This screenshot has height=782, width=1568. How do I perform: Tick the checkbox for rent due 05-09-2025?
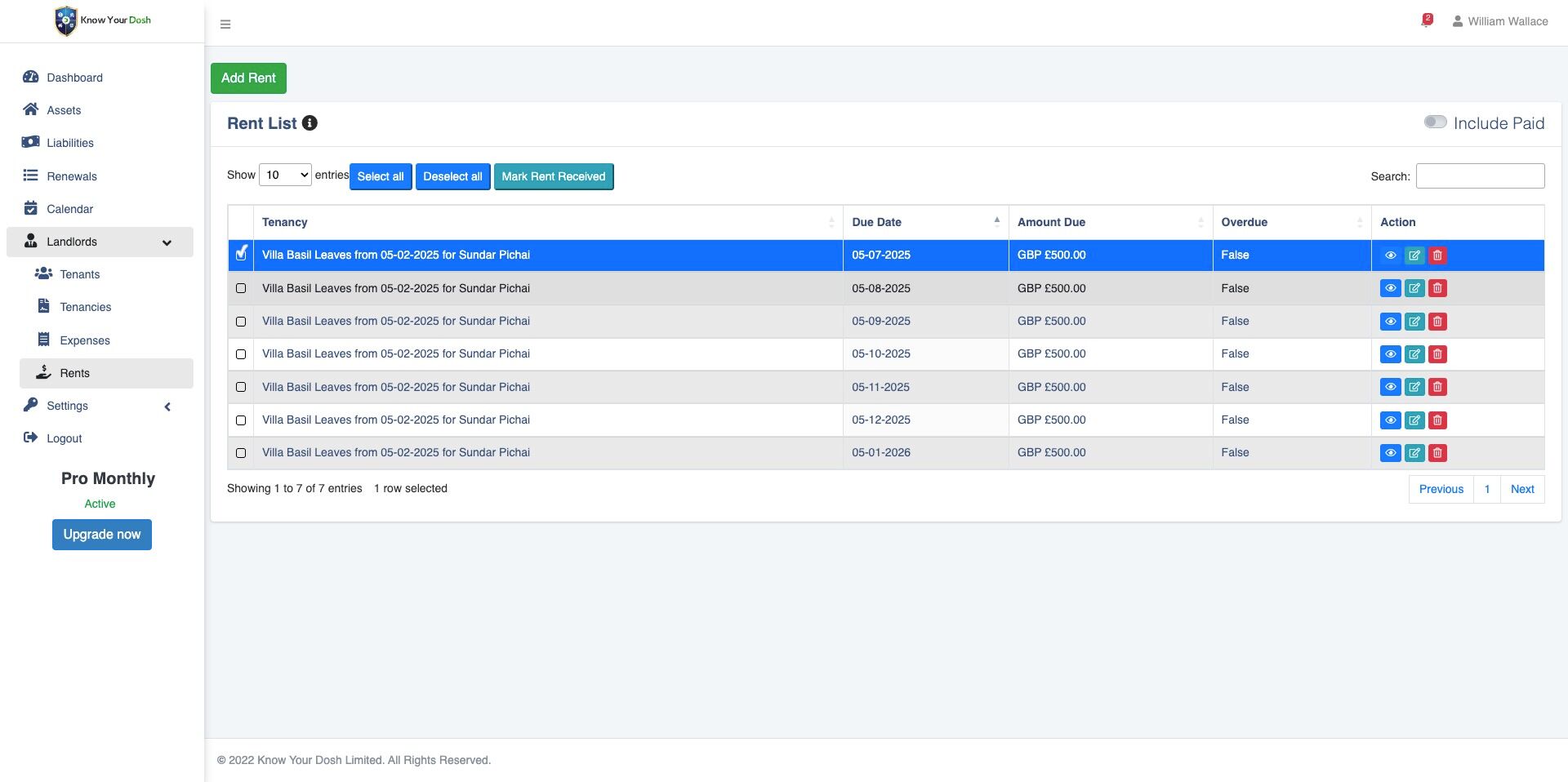(x=241, y=322)
